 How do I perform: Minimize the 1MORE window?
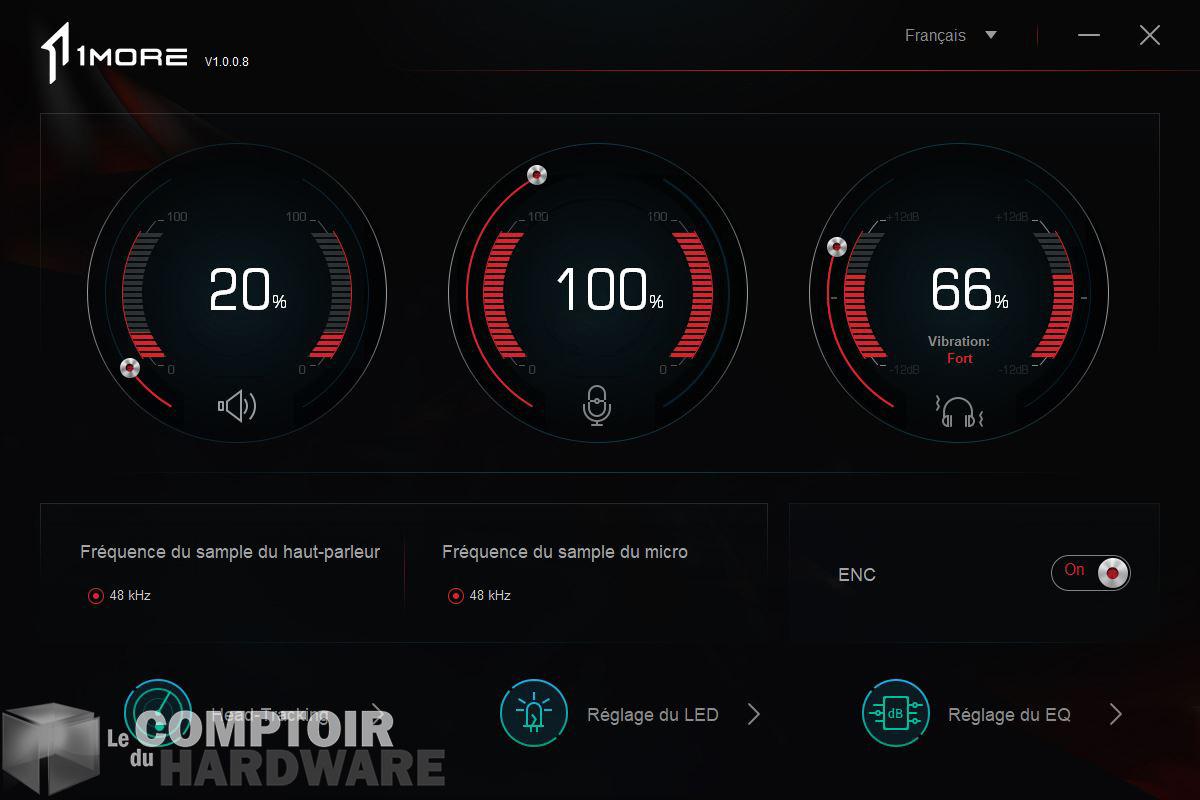point(1089,35)
